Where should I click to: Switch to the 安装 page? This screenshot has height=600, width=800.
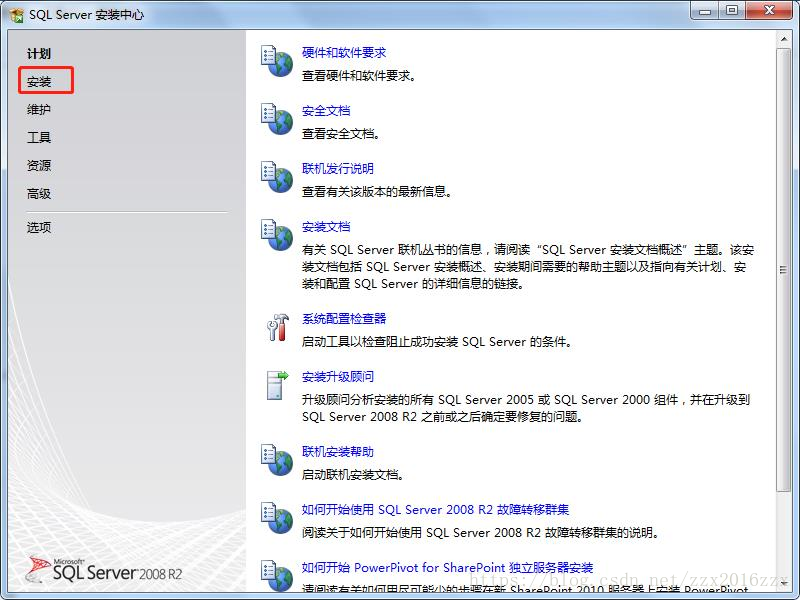(39, 82)
